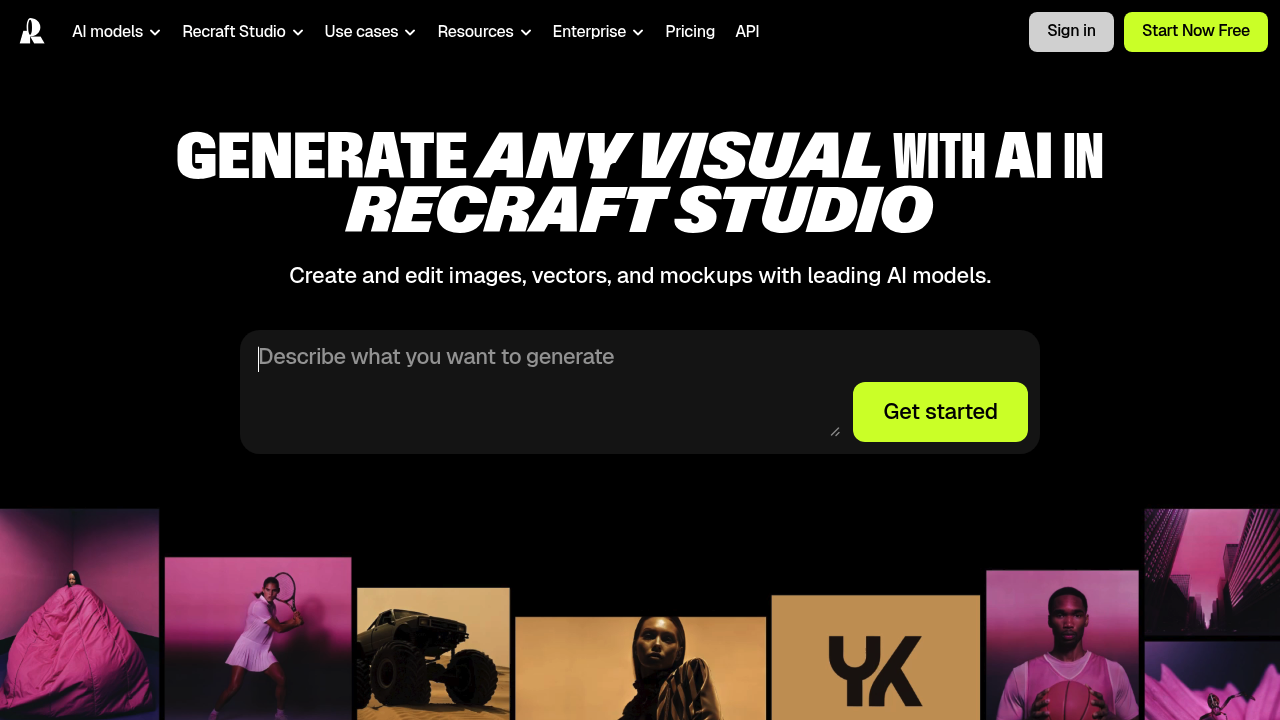The height and width of the screenshot is (720, 1280).
Task: Click the Use cases chevron icon
Action: pyautogui.click(x=411, y=32)
